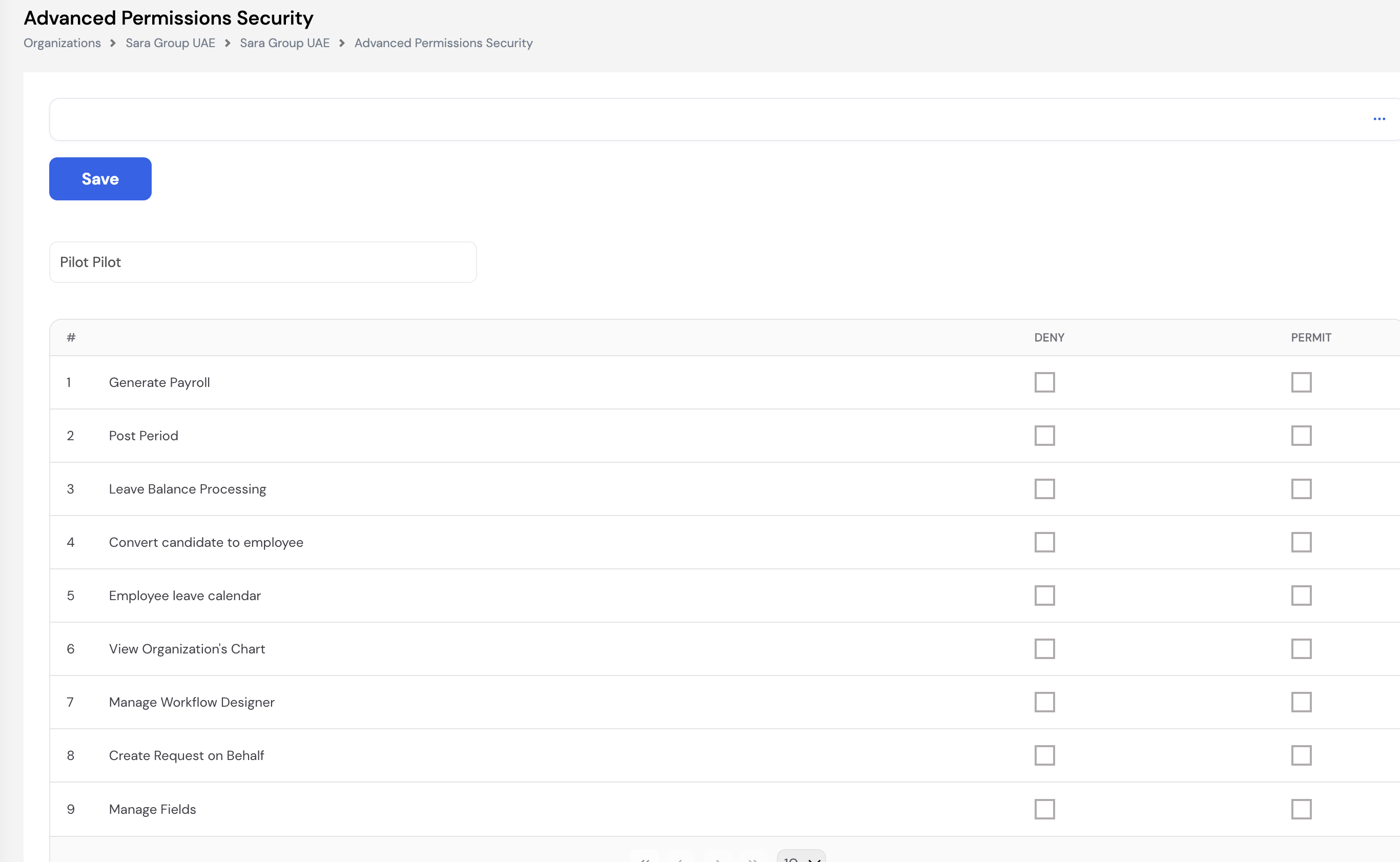The height and width of the screenshot is (862, 1400).
Task: Click Create Request on Behalf text
Action: click(187, 755)
